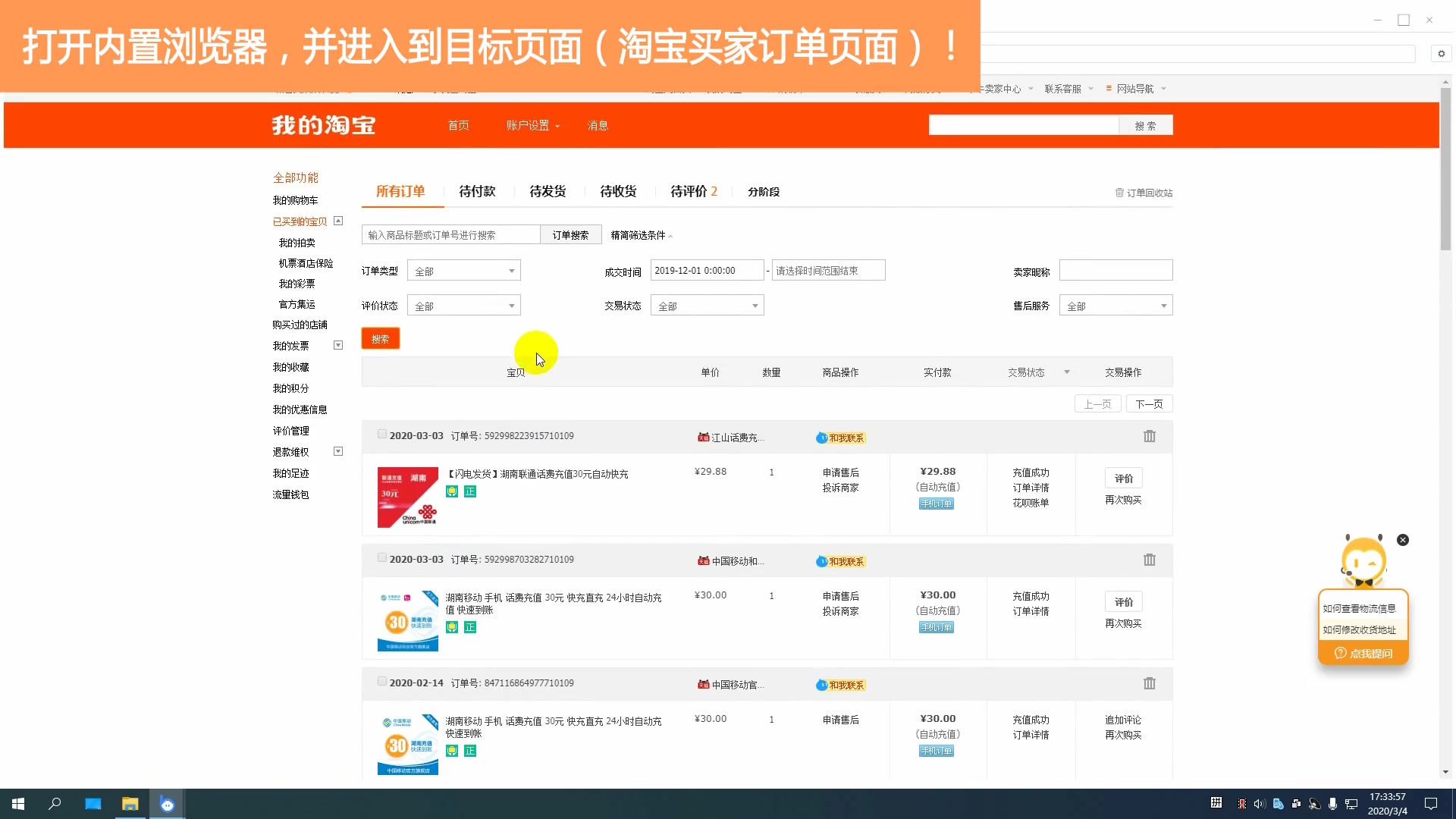Screen dimensions: 1456x819
Task: Click the 成交时间 start date field
Action: pos(708,271)
